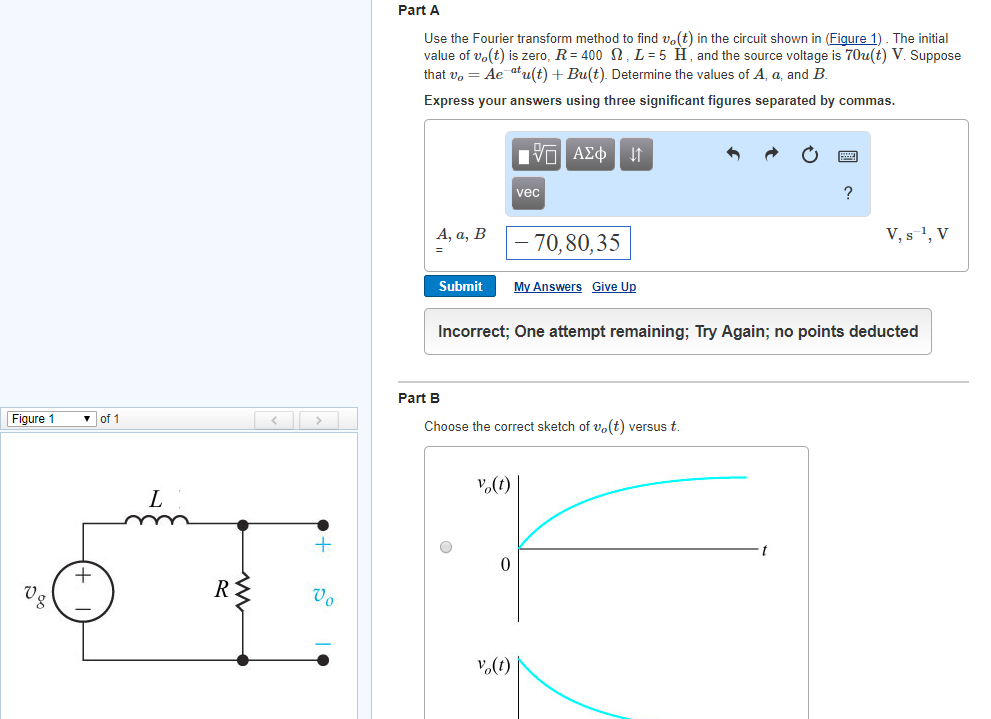This screenshot has width=991, height=719.
Task: Give Up on Part A
Action: (x=613, y=287)
